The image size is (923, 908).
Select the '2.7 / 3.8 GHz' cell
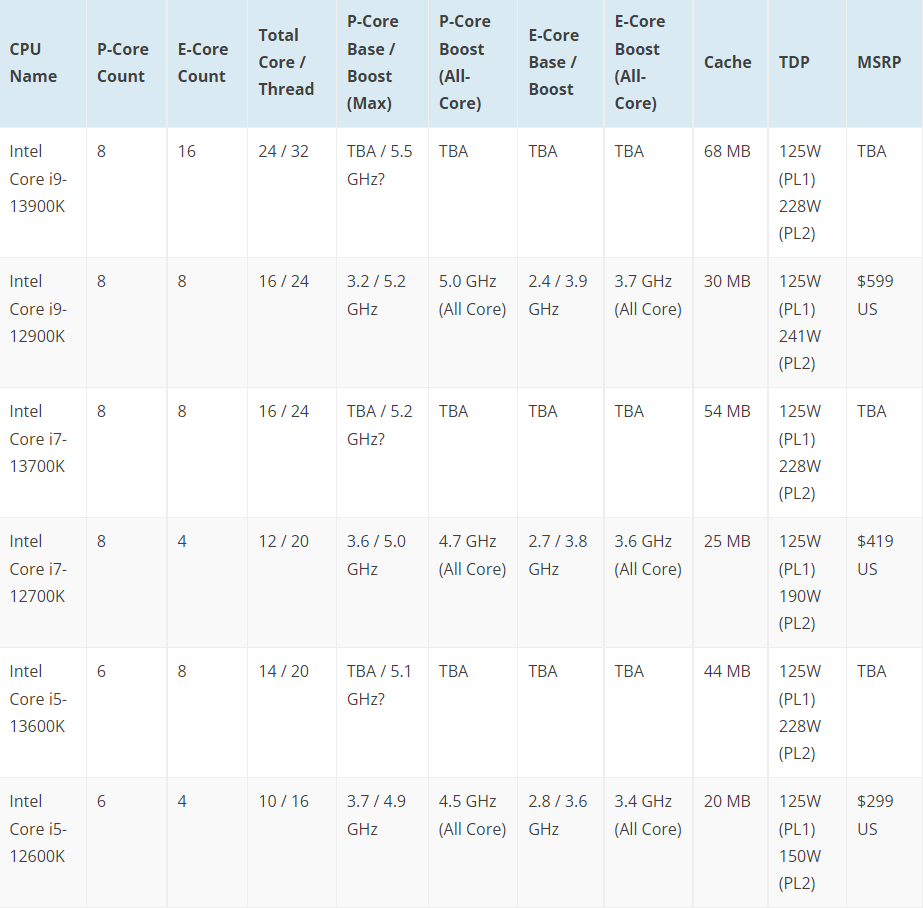(x=557, y=556)
